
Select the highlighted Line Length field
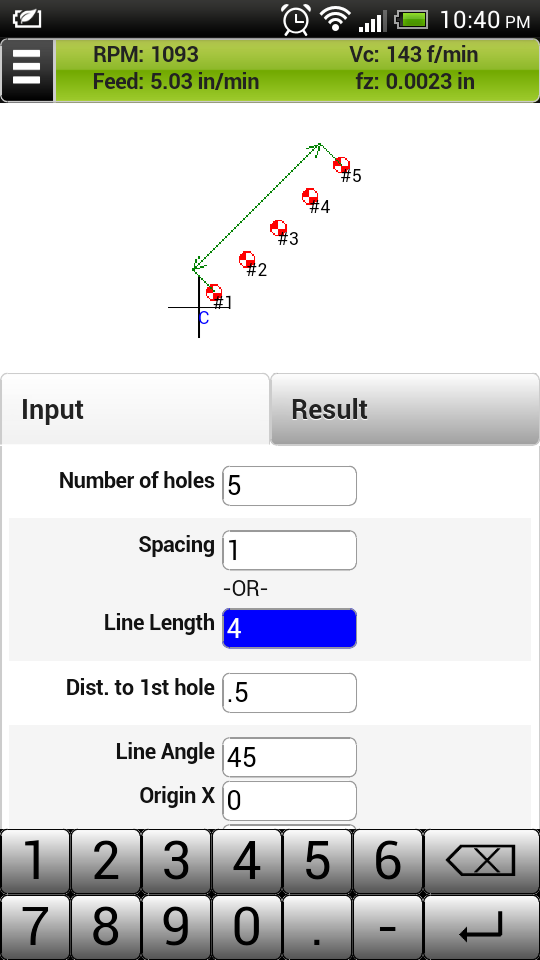click(x=289, y=628)
